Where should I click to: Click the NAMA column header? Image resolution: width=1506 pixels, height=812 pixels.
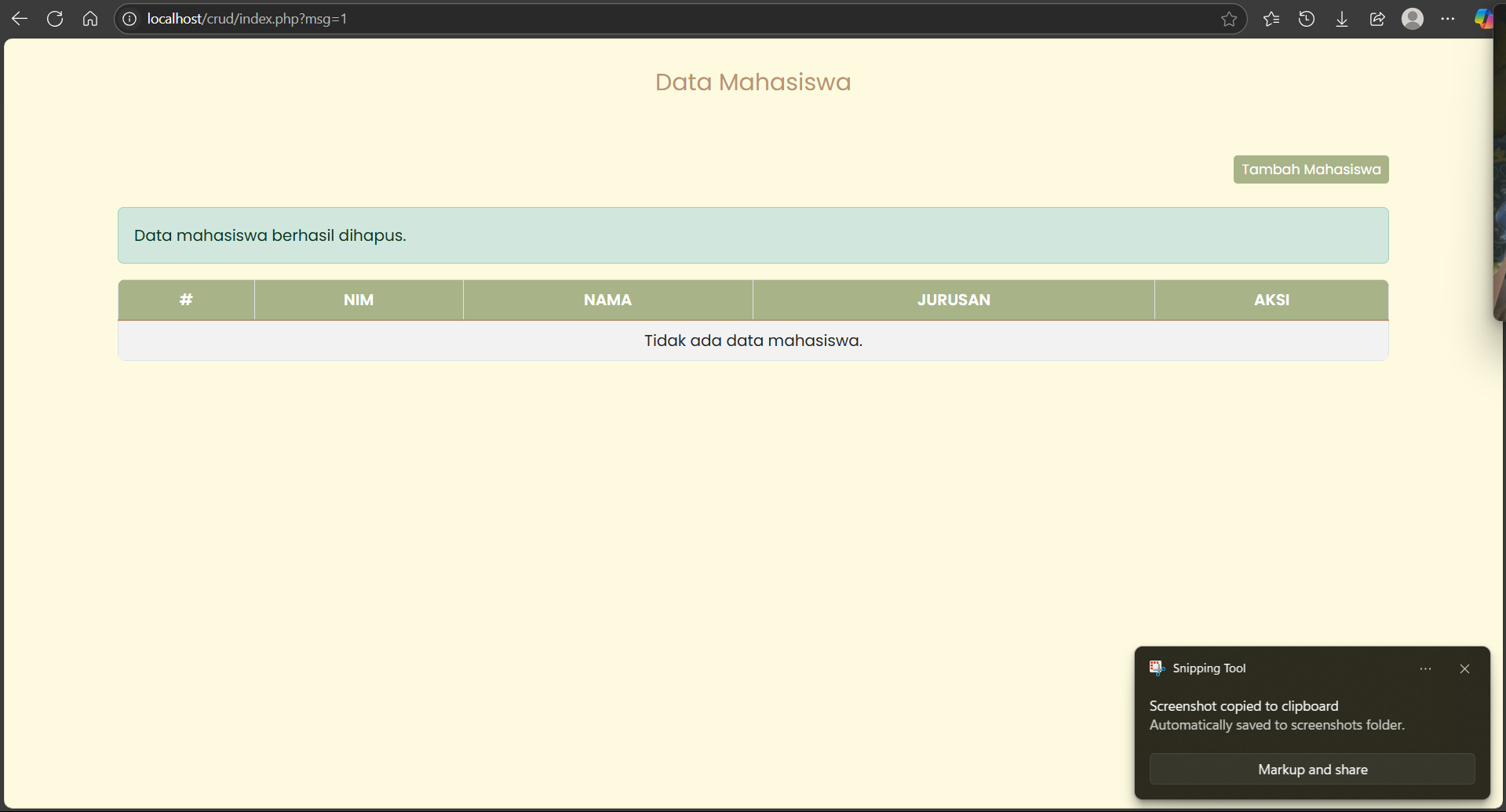(607, 300)
